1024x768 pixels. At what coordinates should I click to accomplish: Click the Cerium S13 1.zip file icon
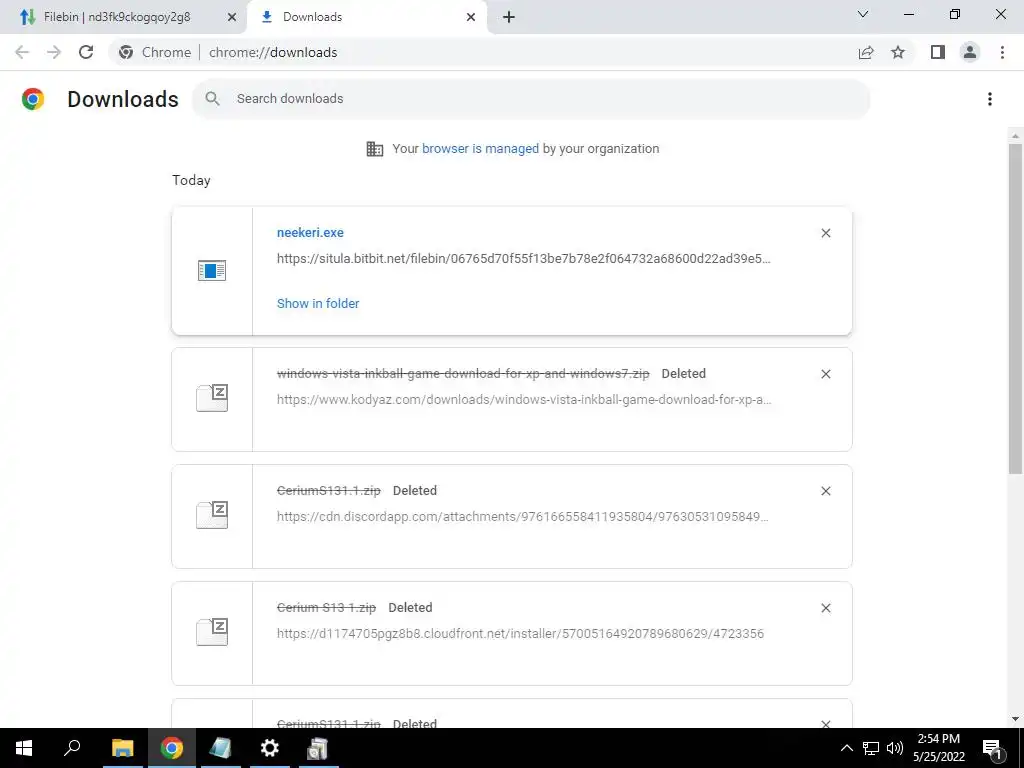click(212, 632)
